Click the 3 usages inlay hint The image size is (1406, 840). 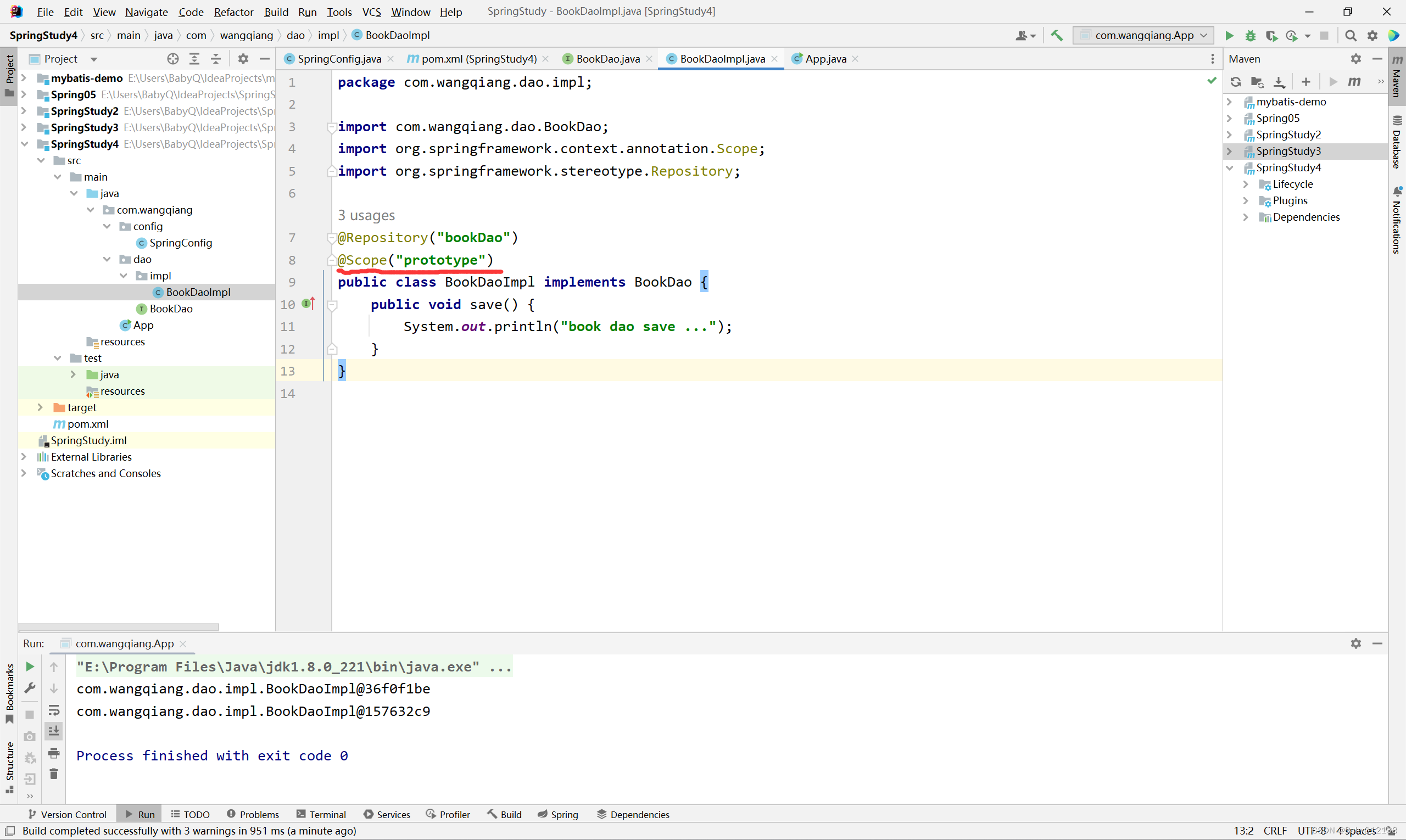(366, 216)
